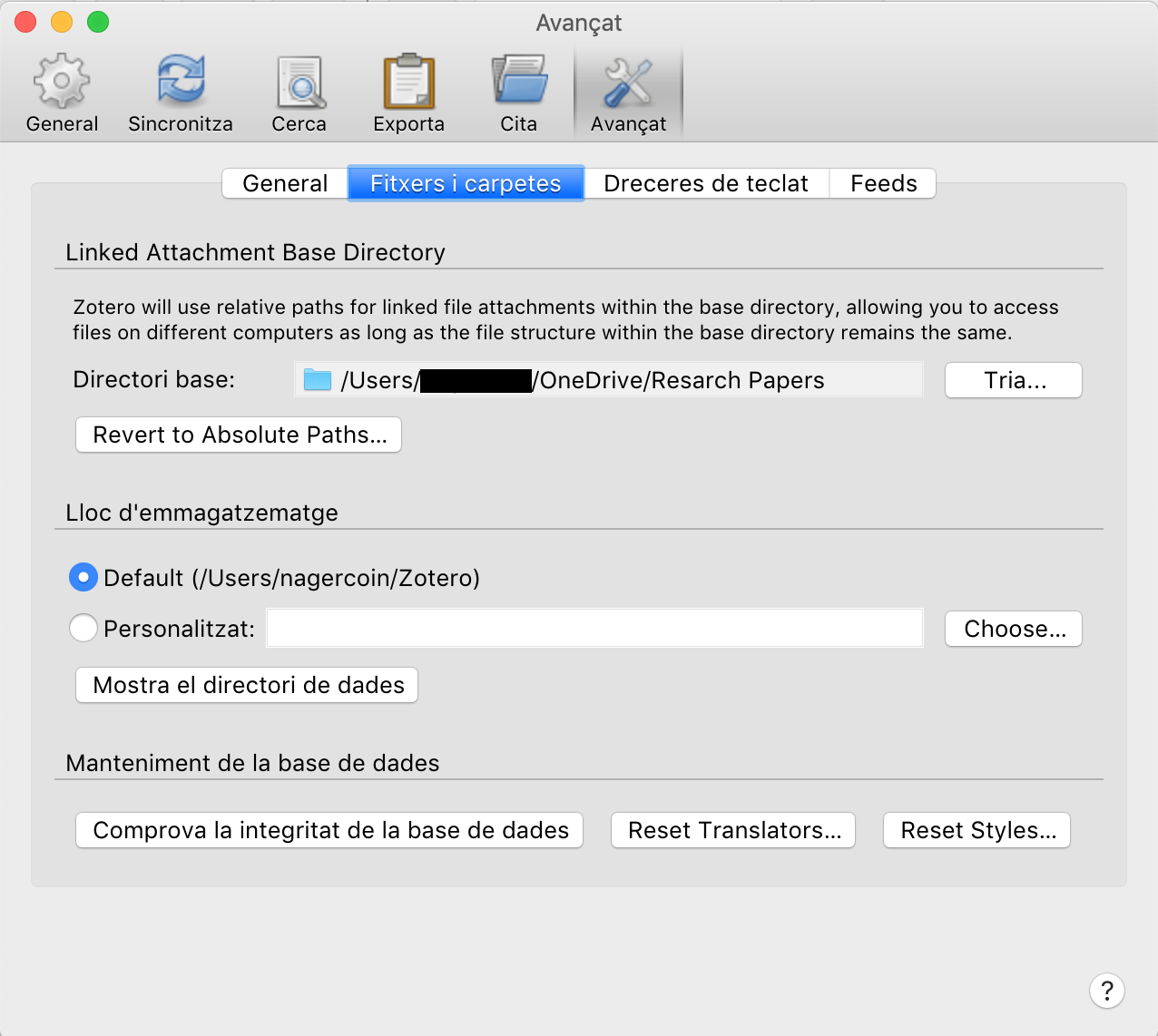
Task: Click the blue folder icon beside Directori base
Action: 316,379
